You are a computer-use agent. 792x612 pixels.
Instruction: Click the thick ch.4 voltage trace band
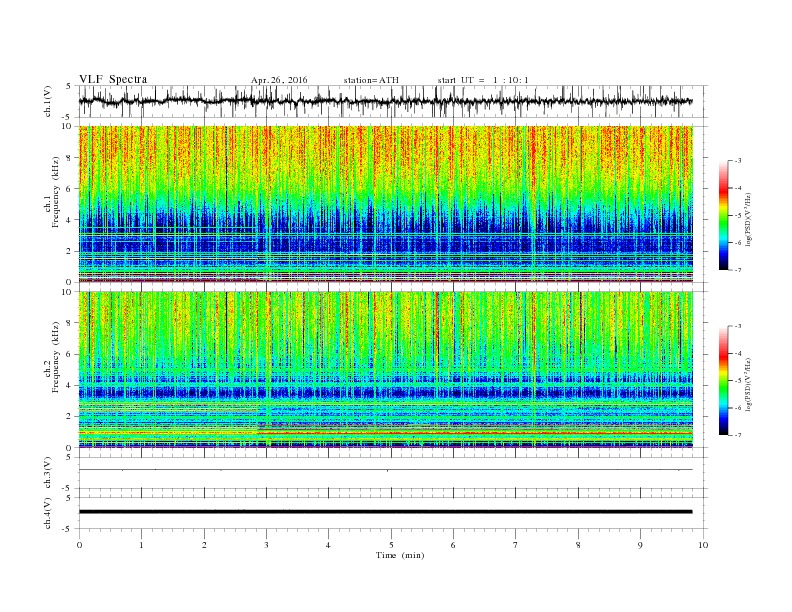(385, 512)
